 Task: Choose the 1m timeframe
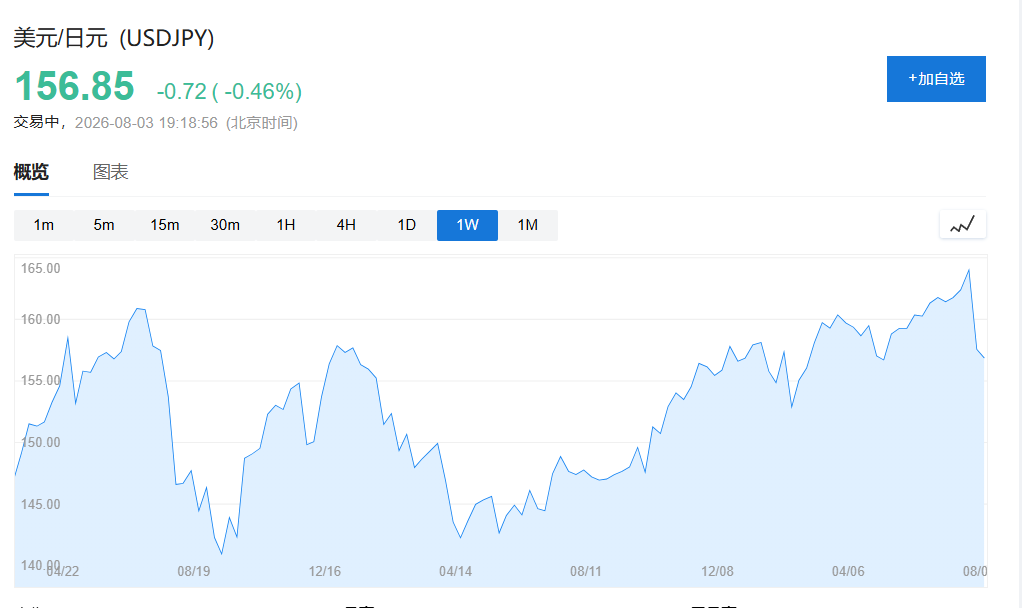[44, 225]
